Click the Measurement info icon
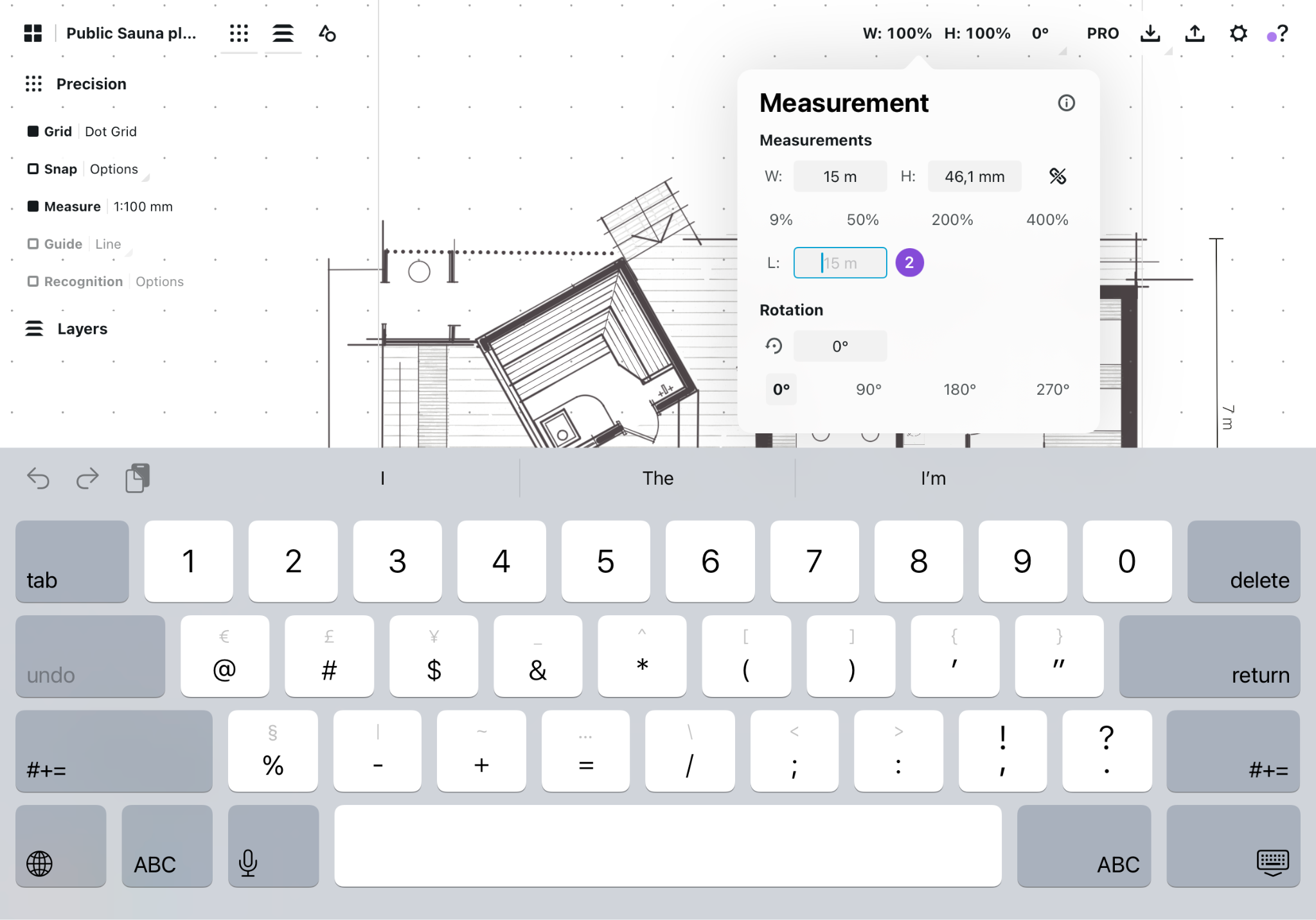The image size is (1316, 920). pyautogui.click(x=1066, y=103)
